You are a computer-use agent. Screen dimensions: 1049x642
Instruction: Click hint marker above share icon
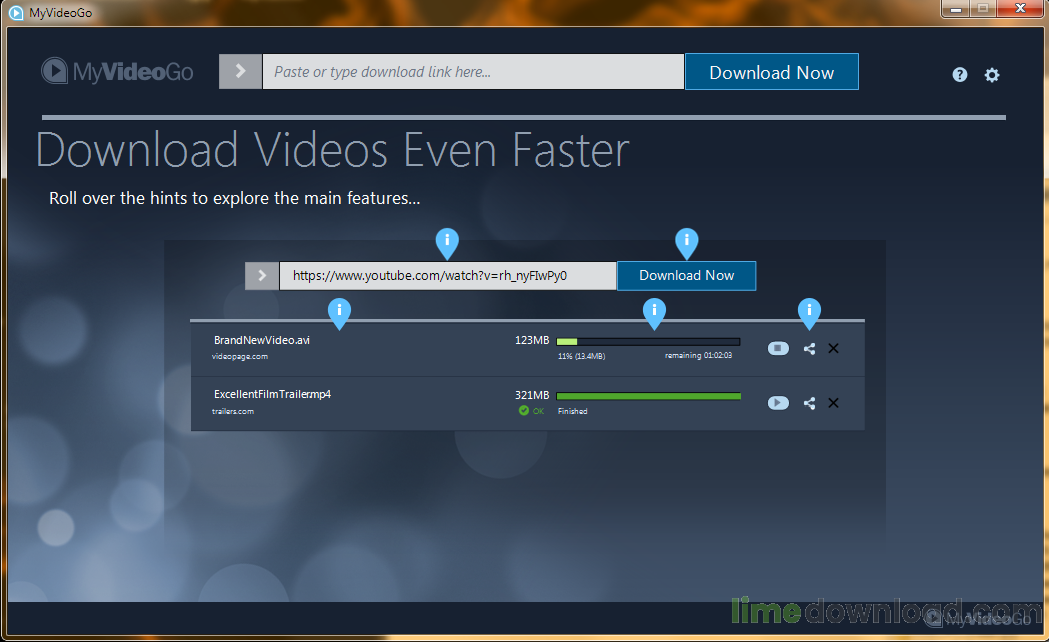[x=809, y=314]
